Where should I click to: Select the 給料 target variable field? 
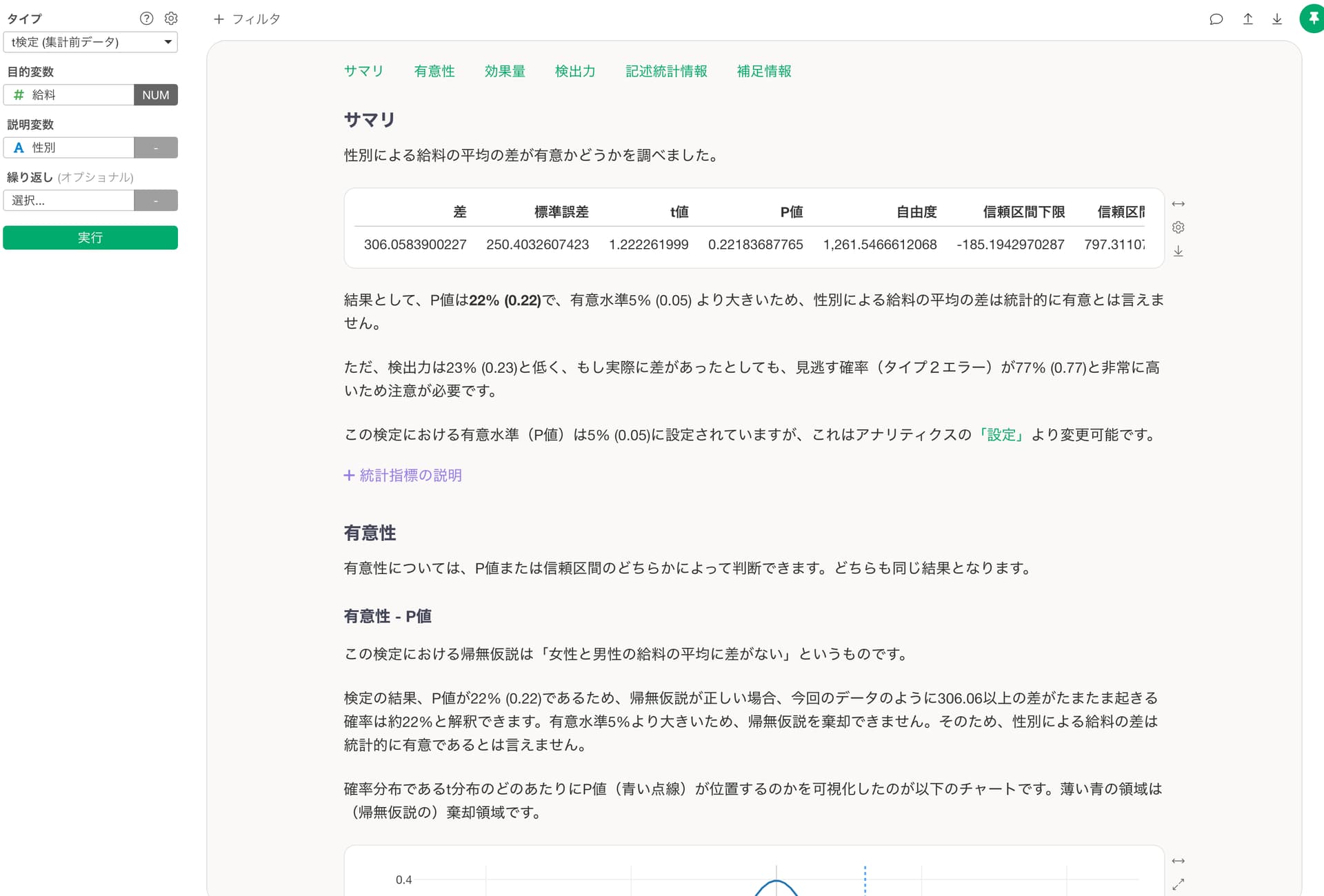point(68,95)
